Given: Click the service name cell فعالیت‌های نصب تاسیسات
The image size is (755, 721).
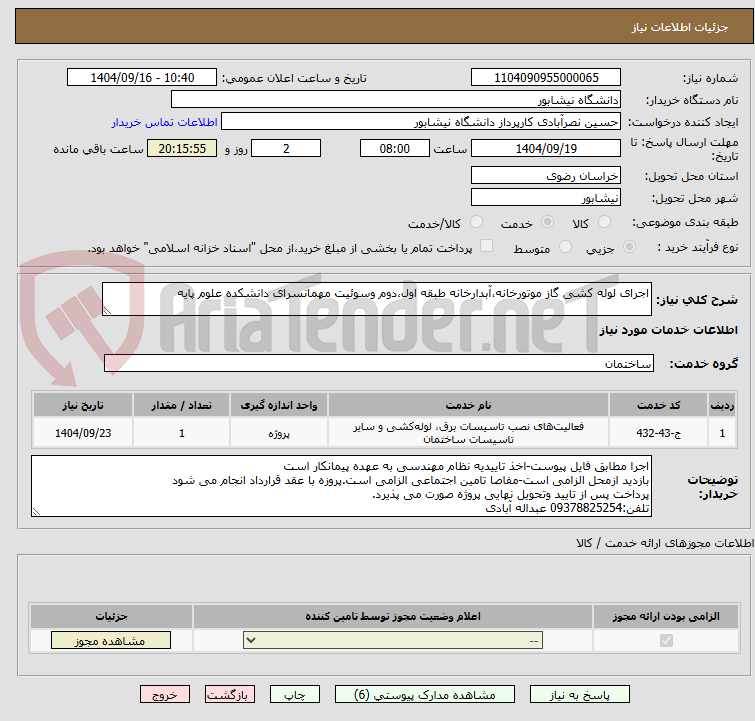Looking at the screenshot, I should 468,433.
